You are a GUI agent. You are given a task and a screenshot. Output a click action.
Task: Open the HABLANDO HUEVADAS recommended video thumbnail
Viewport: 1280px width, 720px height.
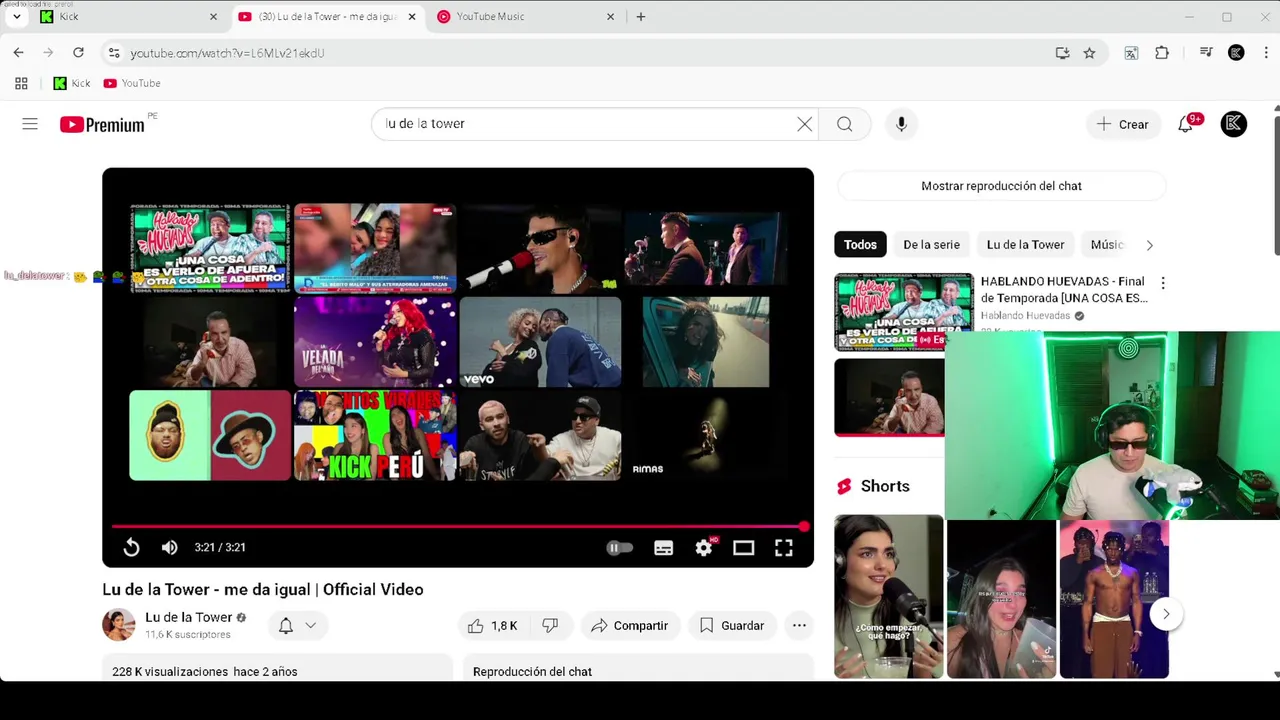(x=904, y=312)
